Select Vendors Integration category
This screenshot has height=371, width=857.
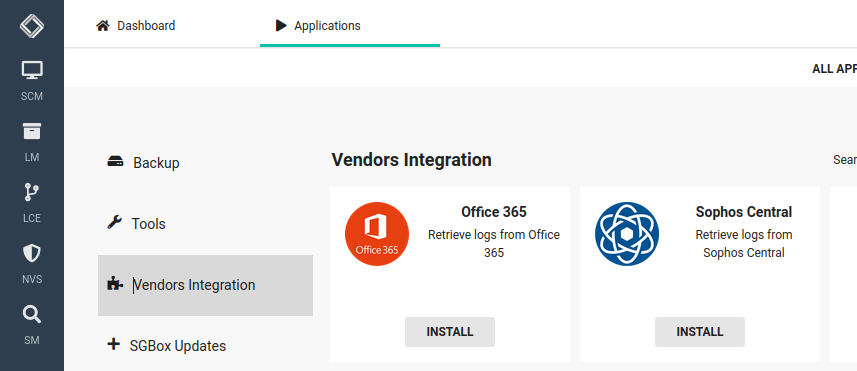click(x=206, y=285)
